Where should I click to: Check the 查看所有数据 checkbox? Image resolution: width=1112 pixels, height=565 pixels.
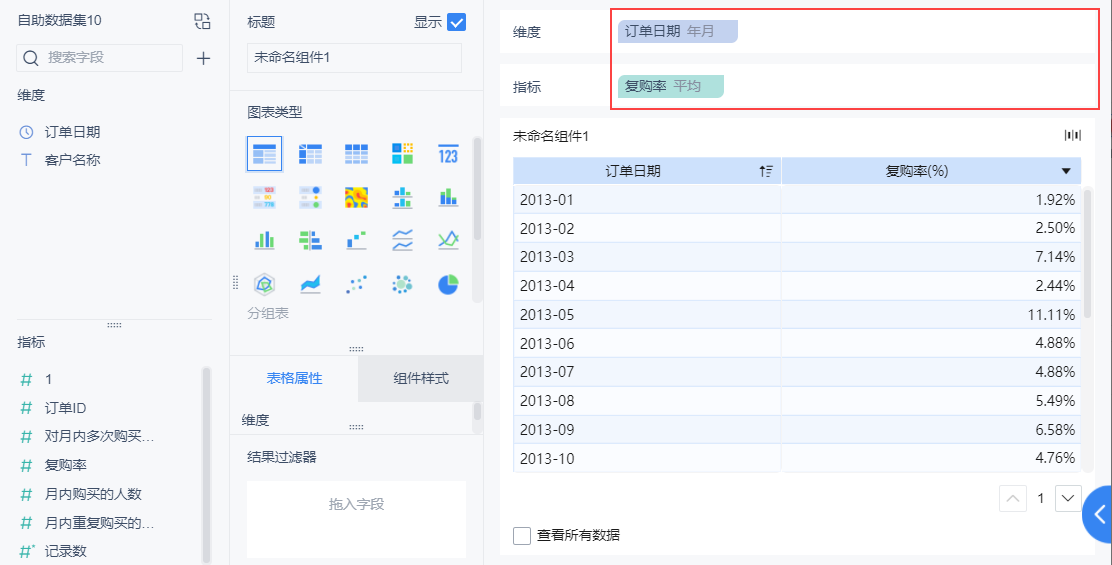(522, 535)
